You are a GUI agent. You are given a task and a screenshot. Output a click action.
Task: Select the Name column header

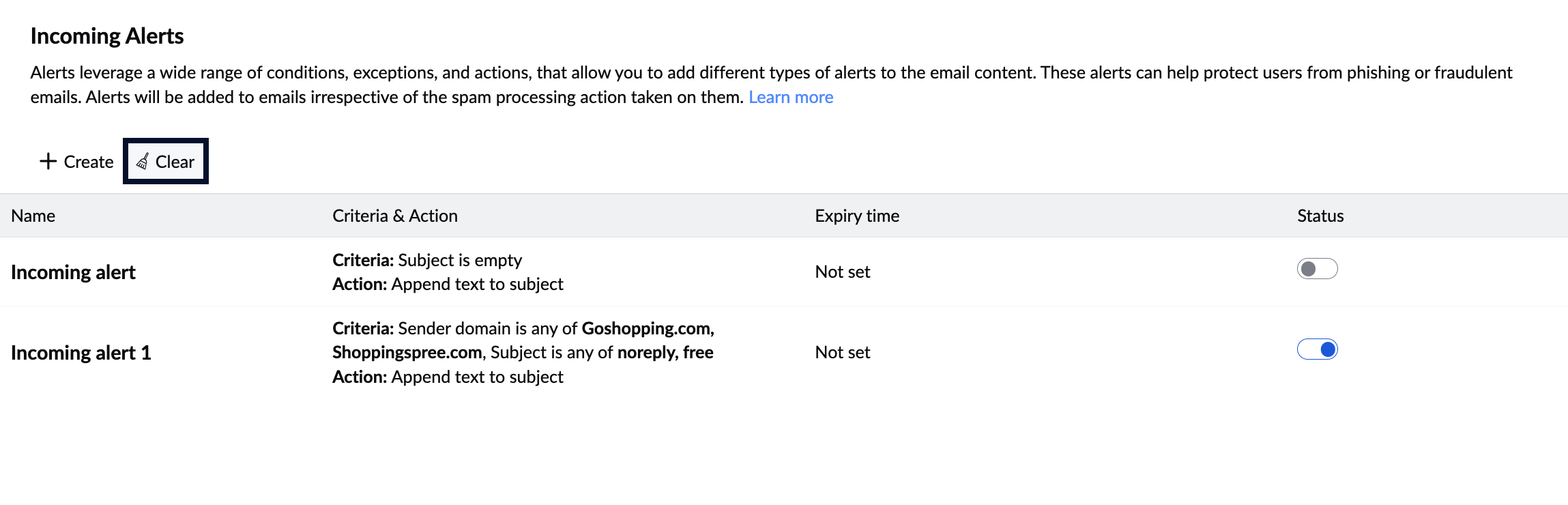pyautogui.click(x=33, y=216)
